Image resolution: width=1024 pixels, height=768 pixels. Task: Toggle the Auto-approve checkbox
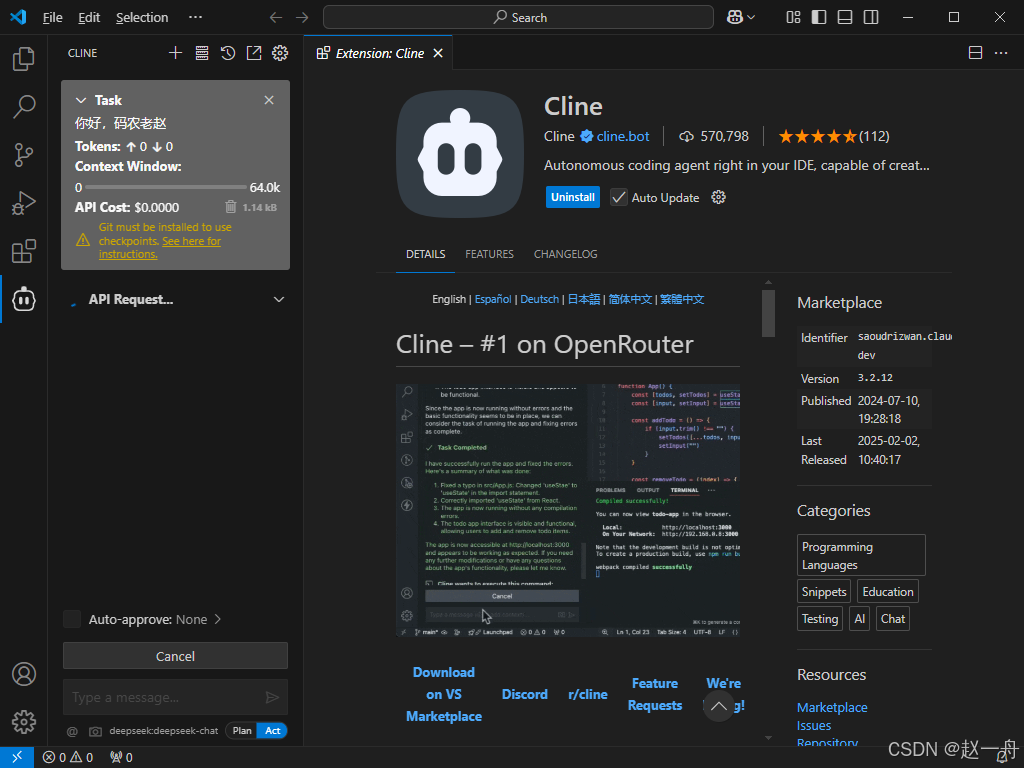tap(72, 619)
